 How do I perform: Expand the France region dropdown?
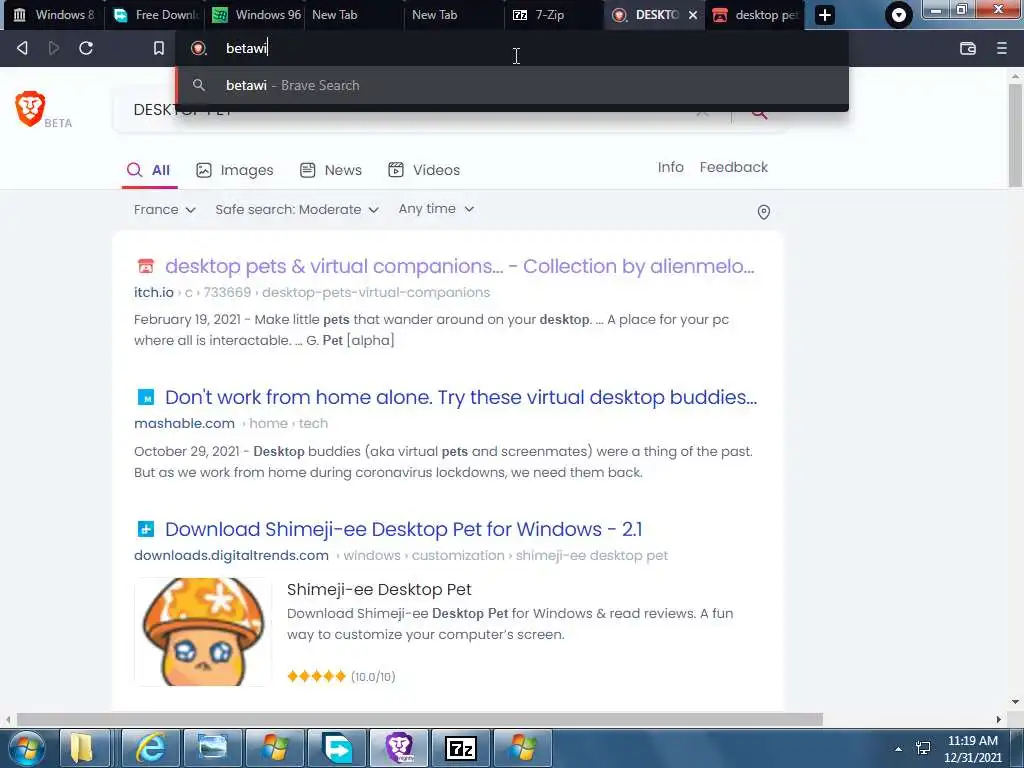coord(165,210)
